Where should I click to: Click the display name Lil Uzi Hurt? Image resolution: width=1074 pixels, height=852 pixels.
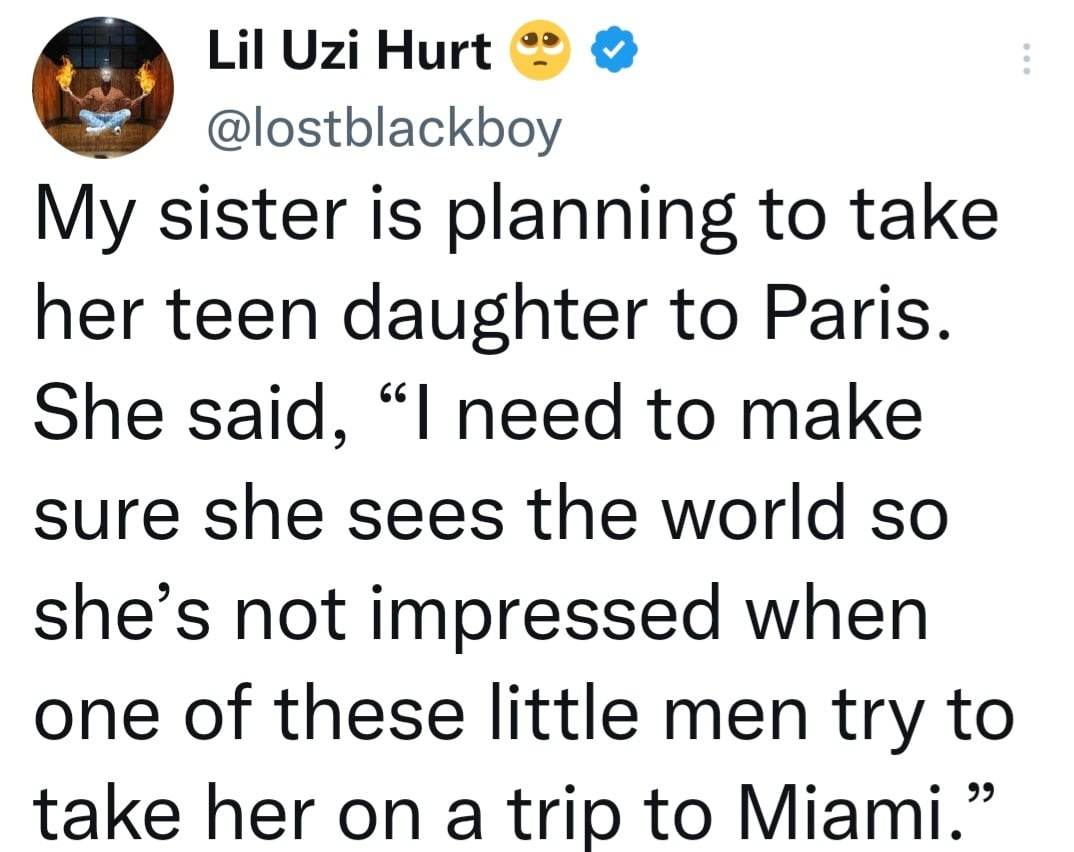pyautogui.click(x=349, y=52)
